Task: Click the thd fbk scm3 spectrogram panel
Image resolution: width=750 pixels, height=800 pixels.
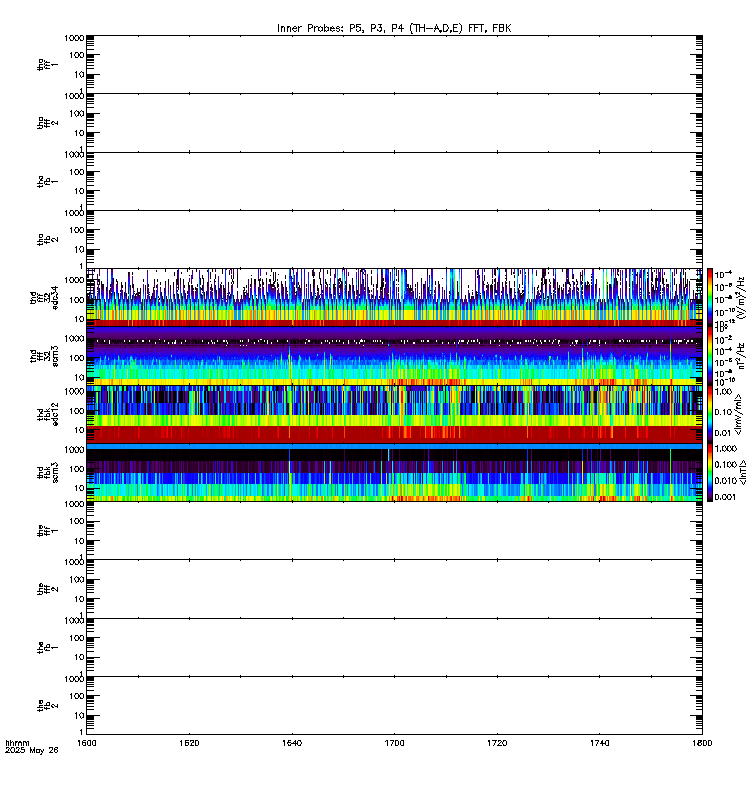Action: 394,472
